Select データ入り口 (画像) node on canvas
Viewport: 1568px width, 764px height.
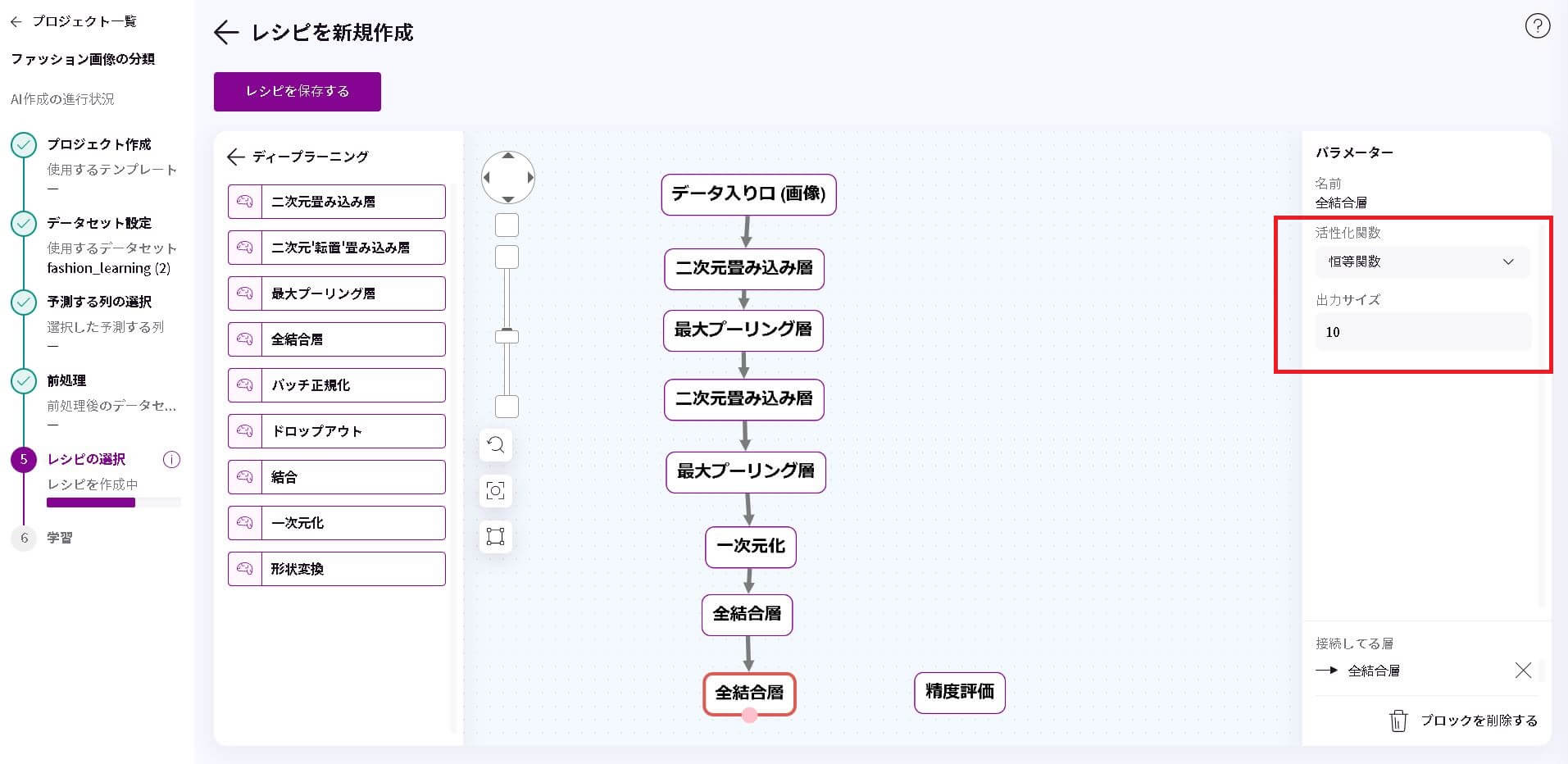(748, 194)
